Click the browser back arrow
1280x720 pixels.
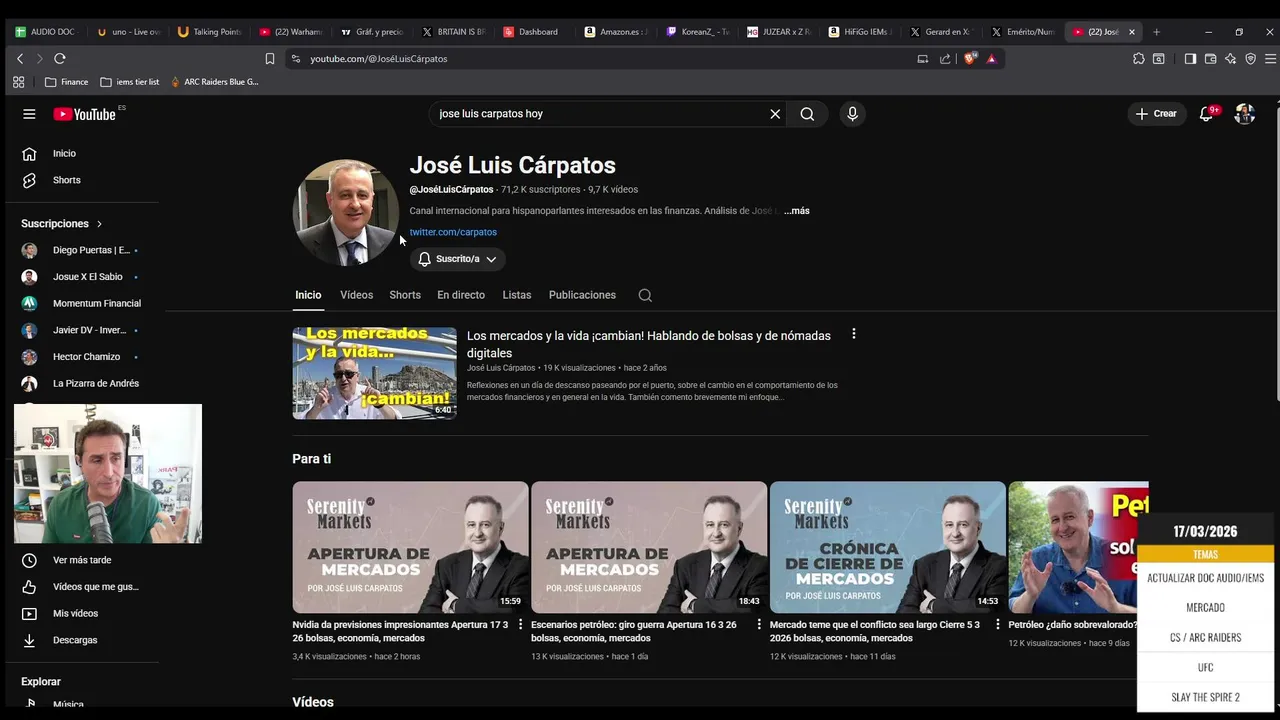tap(19, 59)
